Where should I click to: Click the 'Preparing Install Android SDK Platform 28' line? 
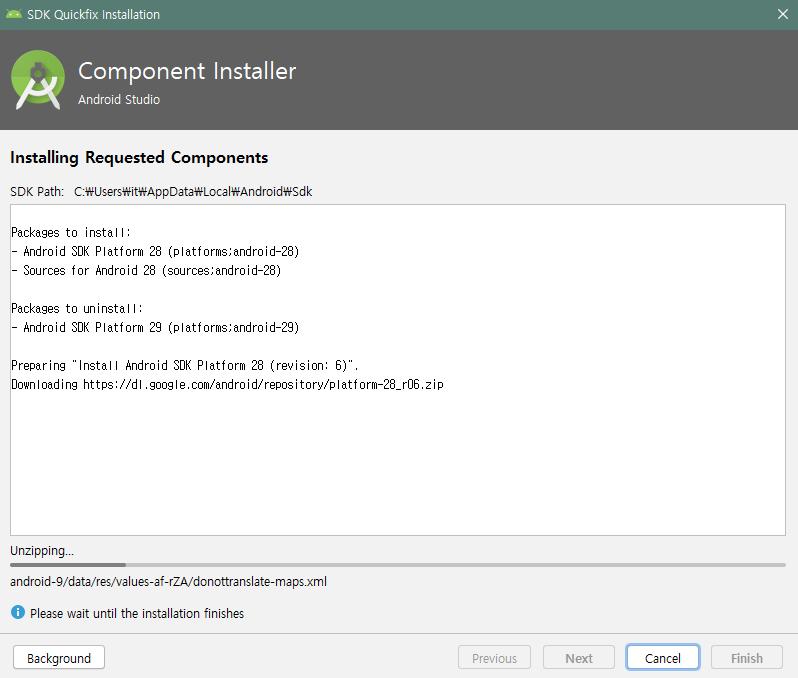185,365
